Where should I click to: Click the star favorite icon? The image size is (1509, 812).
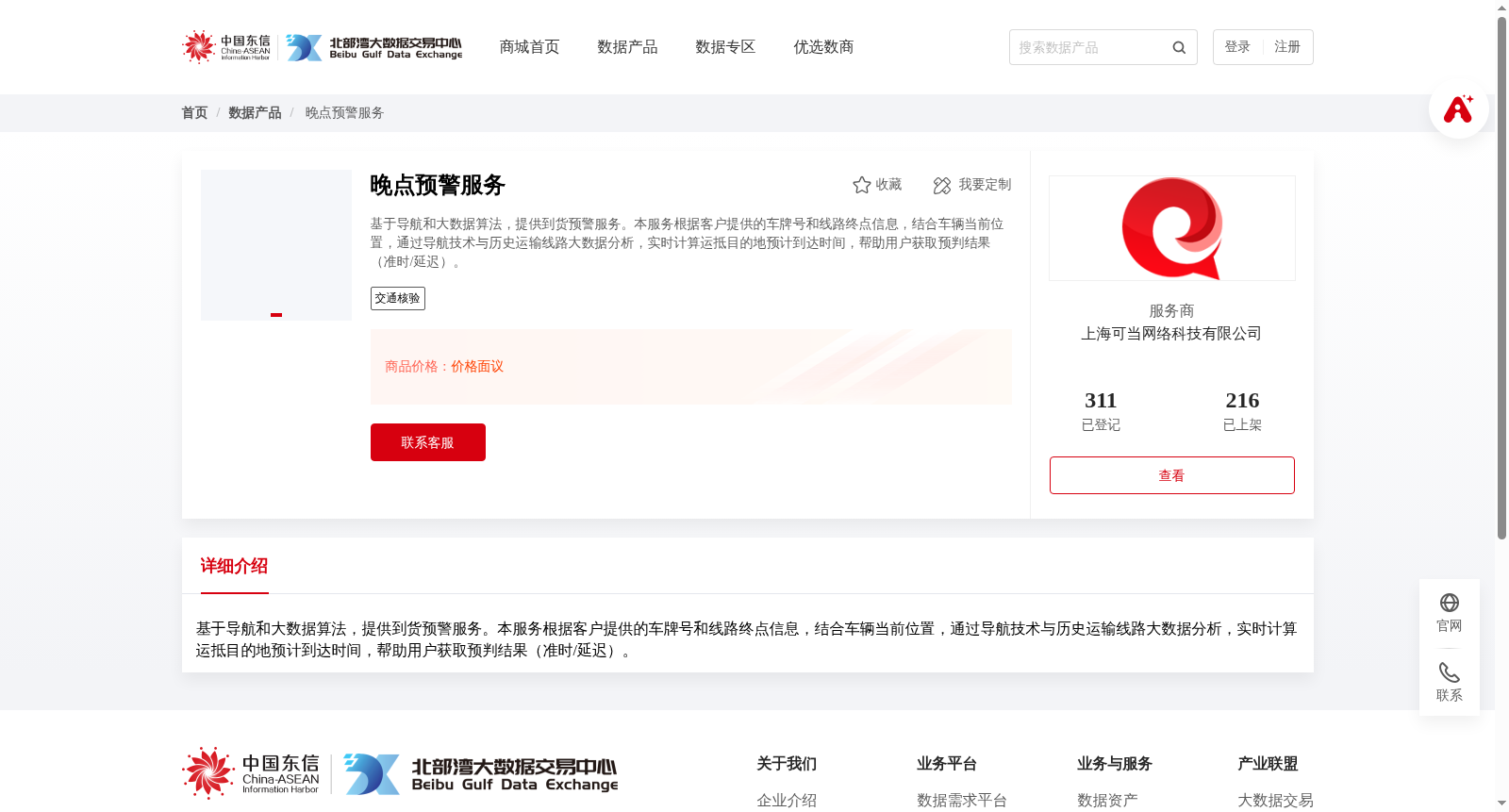(861, 185)
